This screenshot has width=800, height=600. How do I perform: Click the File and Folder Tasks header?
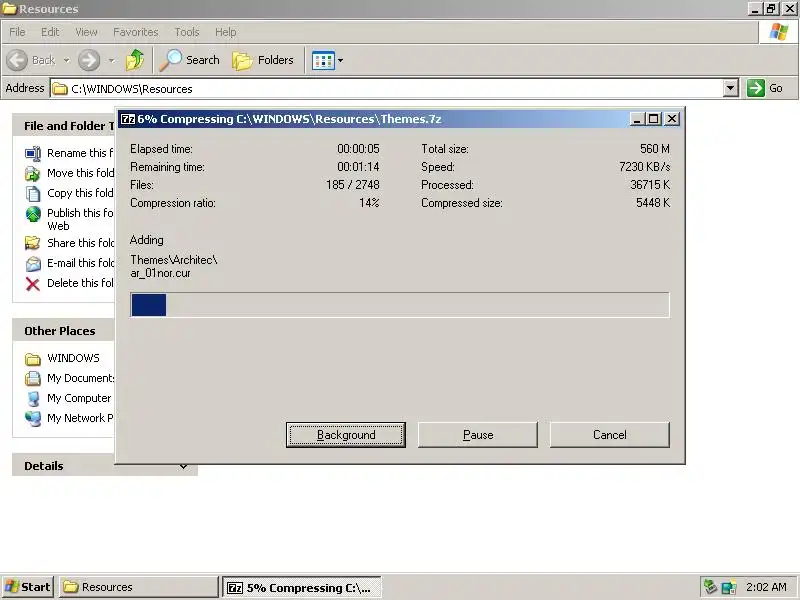64,126
